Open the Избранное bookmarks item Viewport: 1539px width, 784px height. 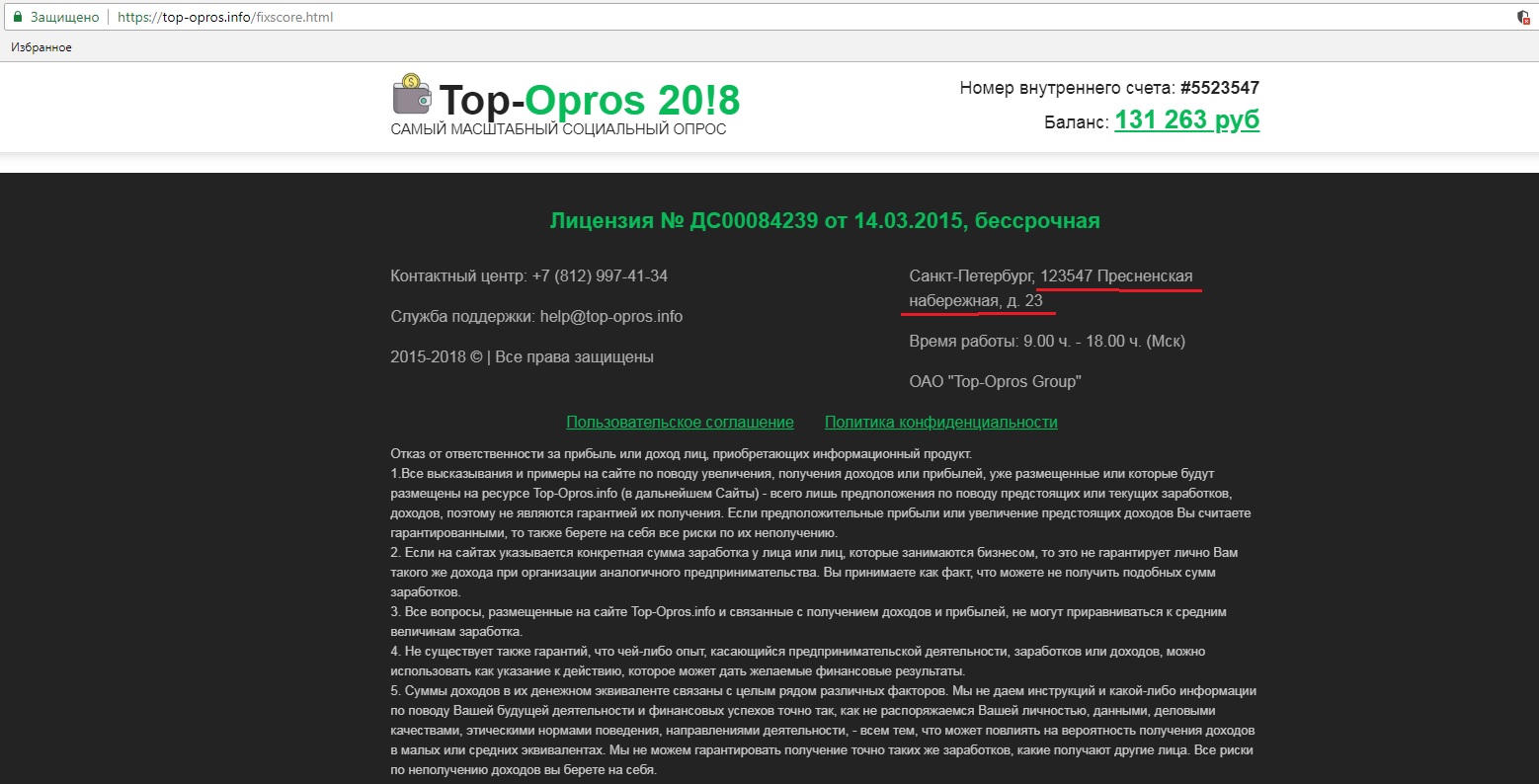click(41, 47)
